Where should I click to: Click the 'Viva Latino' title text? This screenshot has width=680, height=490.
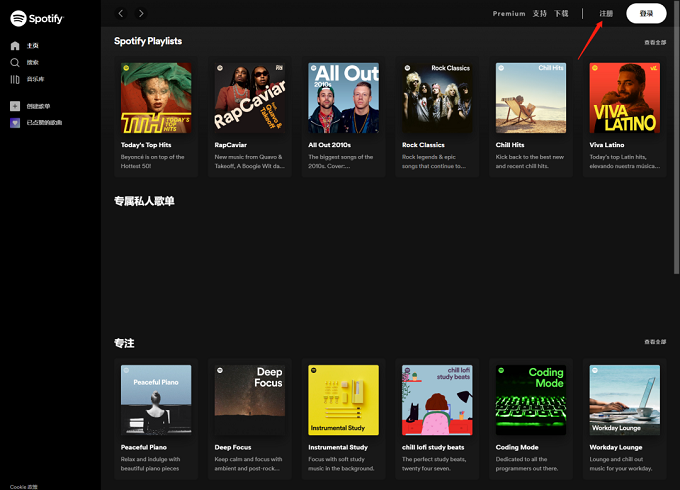(x=607, y=145)
